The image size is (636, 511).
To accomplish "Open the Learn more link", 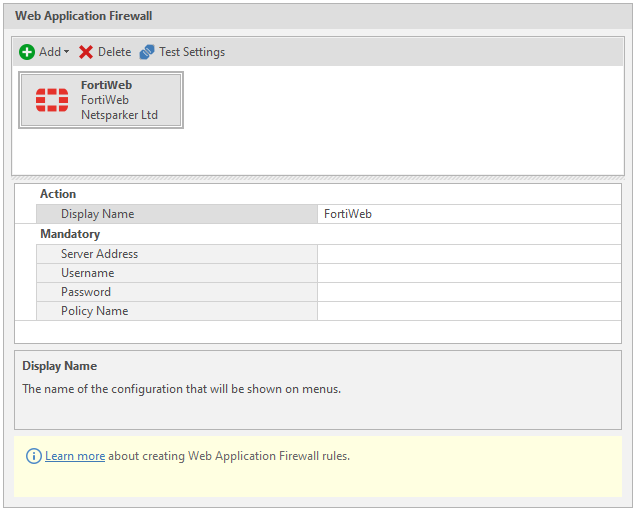I will pos(75,456).
